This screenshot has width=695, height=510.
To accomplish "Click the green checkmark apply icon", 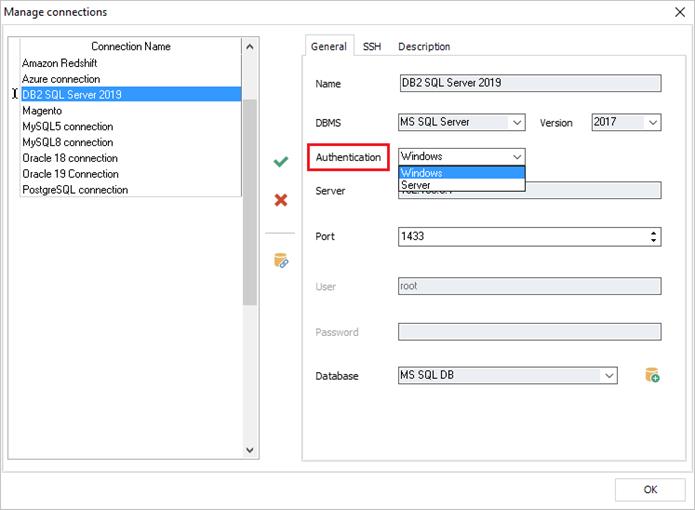I will click(x=281, y=162).
